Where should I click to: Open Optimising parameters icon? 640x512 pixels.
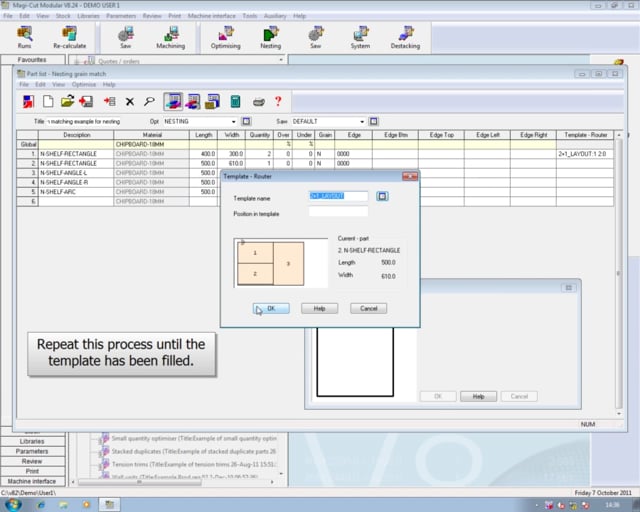pyautogui.click(x=225, y=37)
